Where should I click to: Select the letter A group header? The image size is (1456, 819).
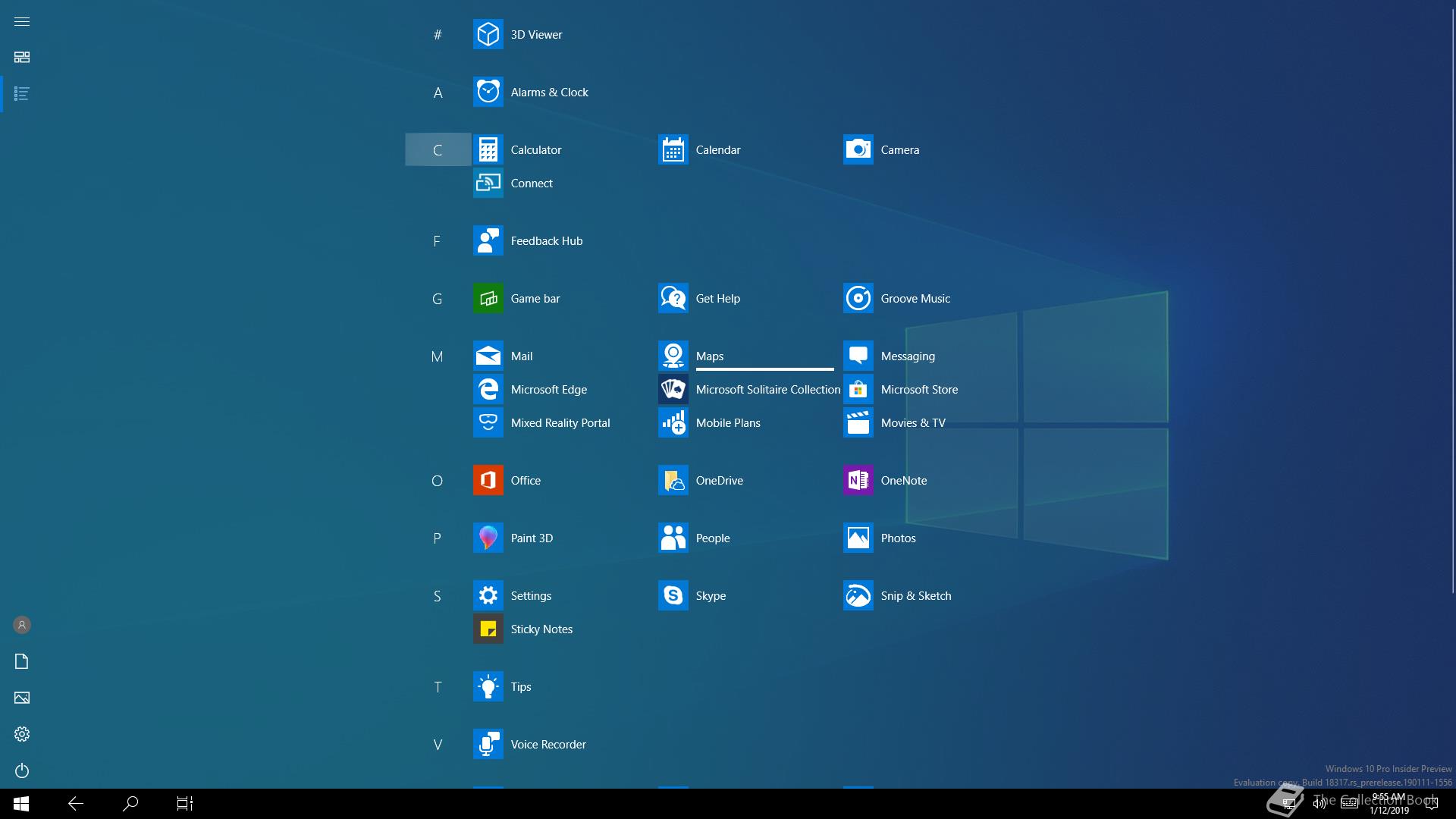(x=438, y=92)
